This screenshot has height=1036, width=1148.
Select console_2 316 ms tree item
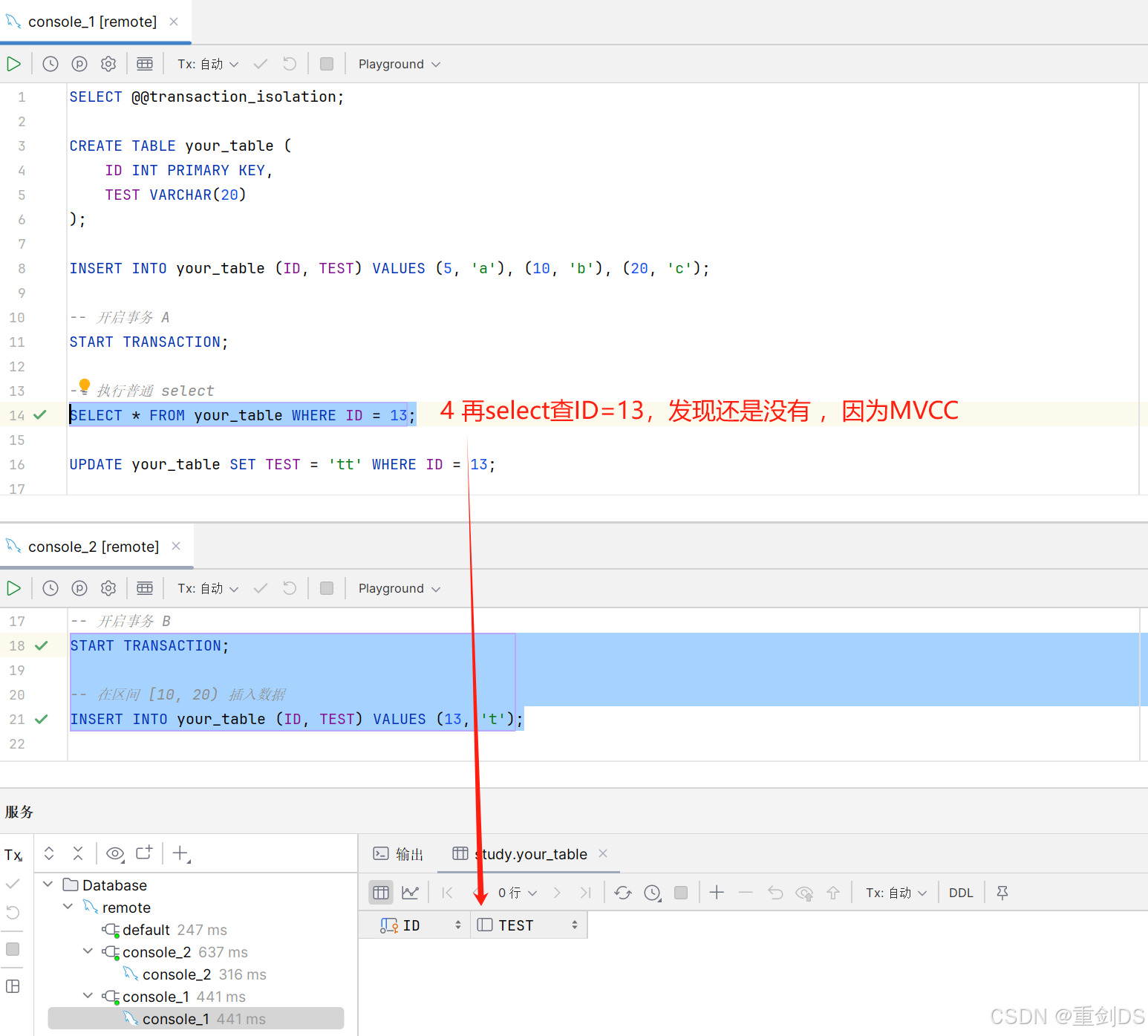pos(195,974)
